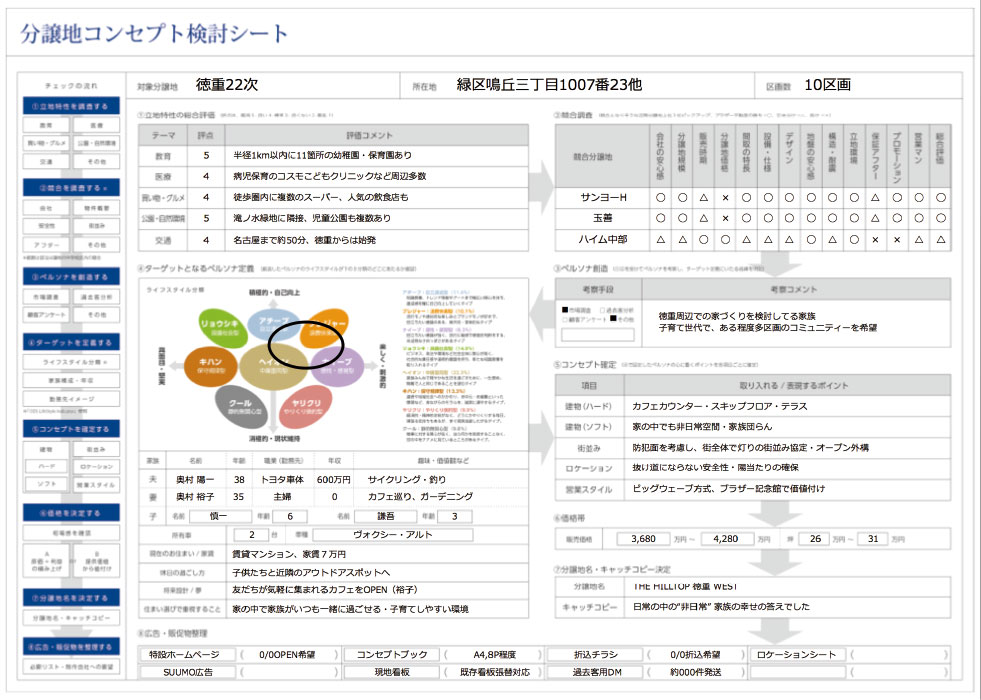Select 分譲地名・キャッチコピー in the sidebar
Image resolution: width=981 pixels, height=700 pixels.
click(71, 618)
